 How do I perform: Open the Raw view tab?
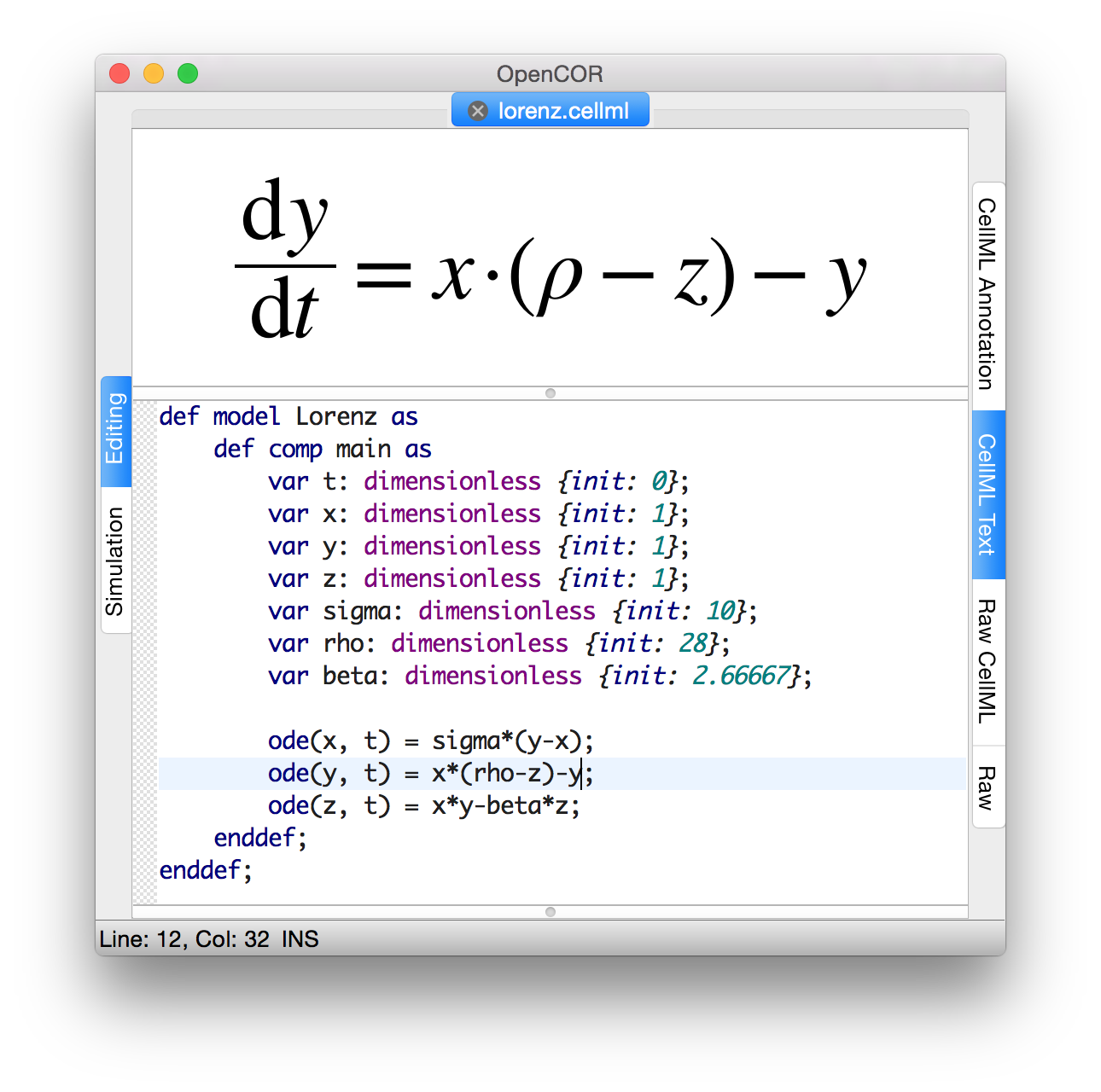pyautogui.click(x=988, y=787)
